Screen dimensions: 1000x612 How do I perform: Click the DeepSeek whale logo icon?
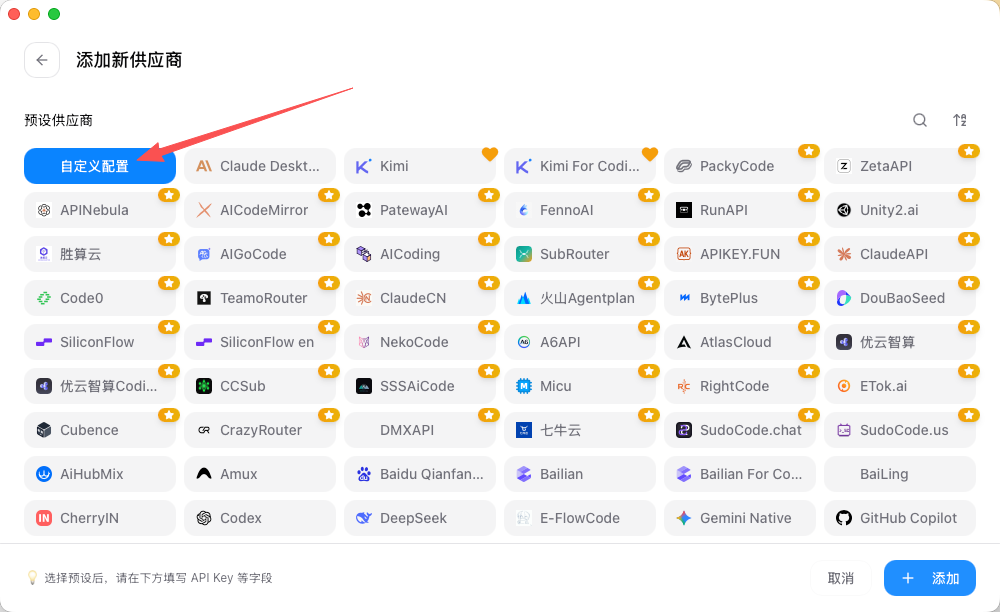[x=364, y=518]
